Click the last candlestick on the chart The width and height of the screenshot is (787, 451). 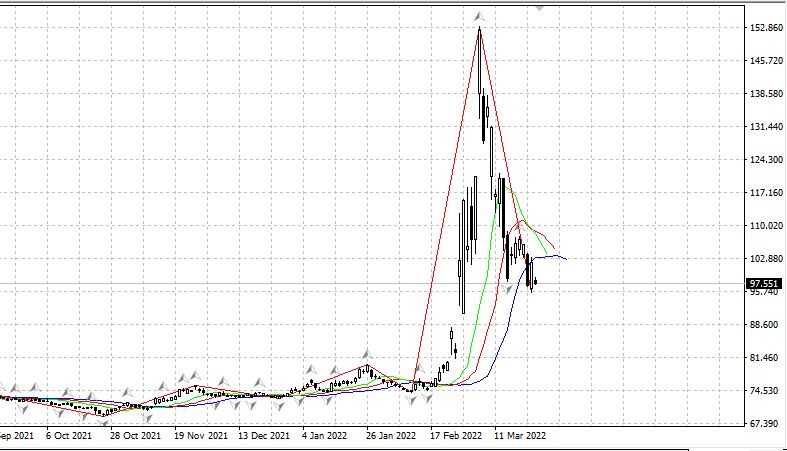[x=536, y=281]
